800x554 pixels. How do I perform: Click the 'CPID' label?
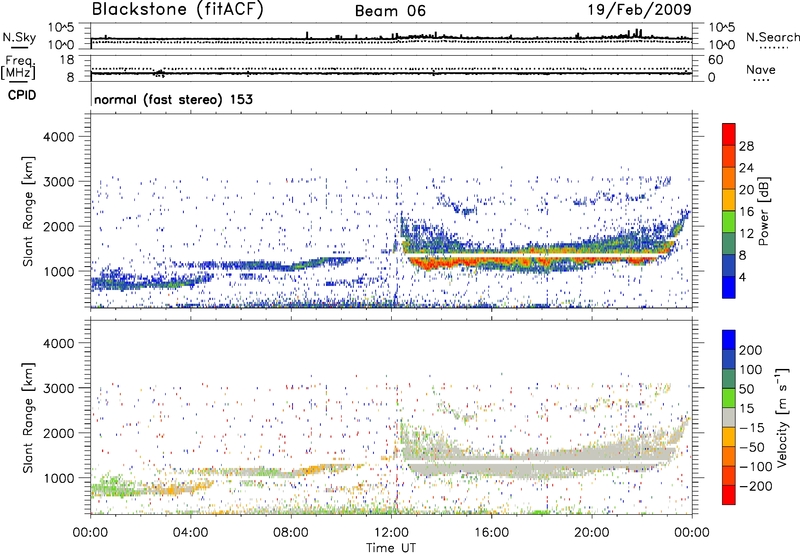point(22,95)
